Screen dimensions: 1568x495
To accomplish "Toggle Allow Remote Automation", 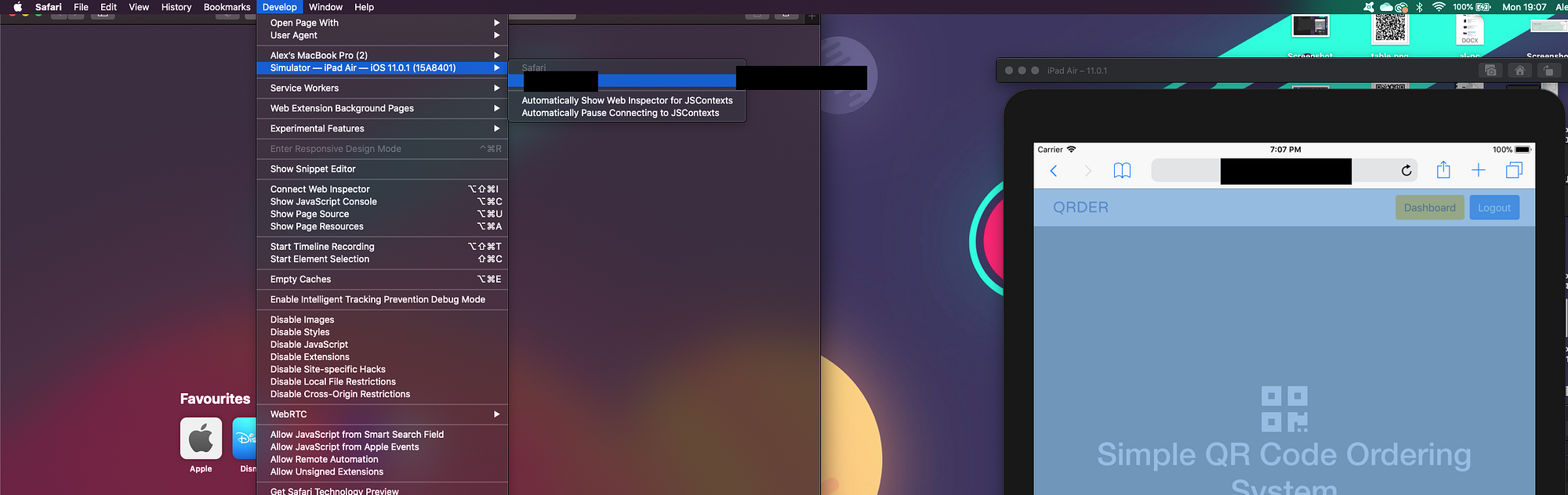I will point(382,460).
